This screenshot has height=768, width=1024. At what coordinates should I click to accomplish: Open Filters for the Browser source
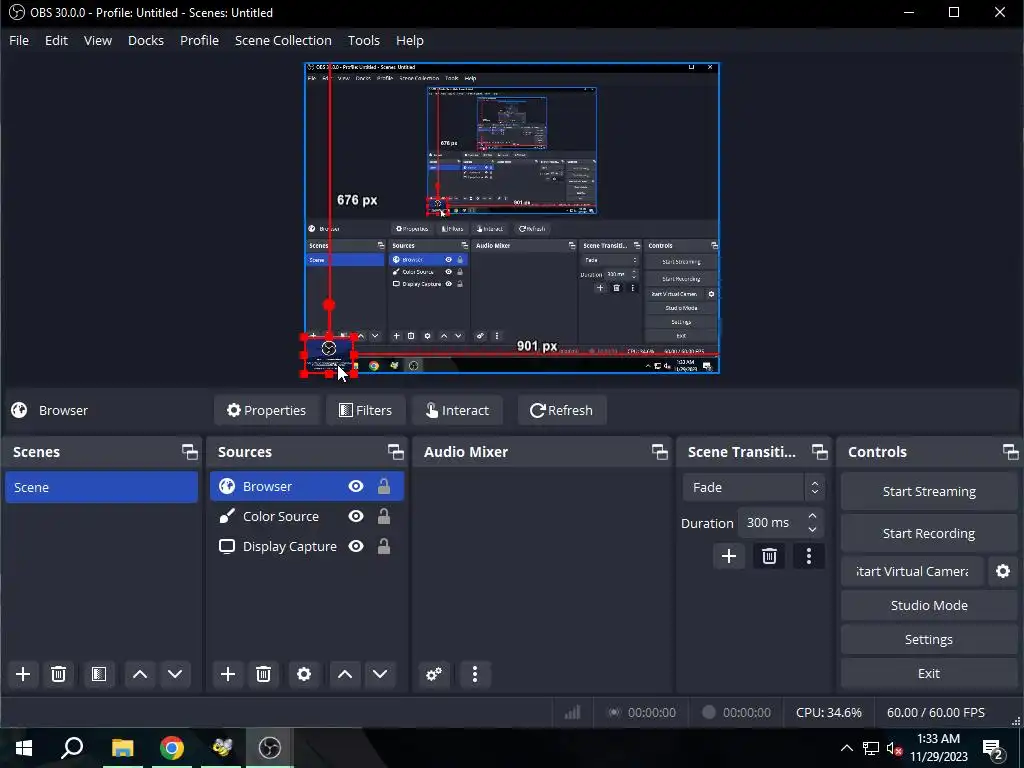pyautogui.click(x=366, y=410)
